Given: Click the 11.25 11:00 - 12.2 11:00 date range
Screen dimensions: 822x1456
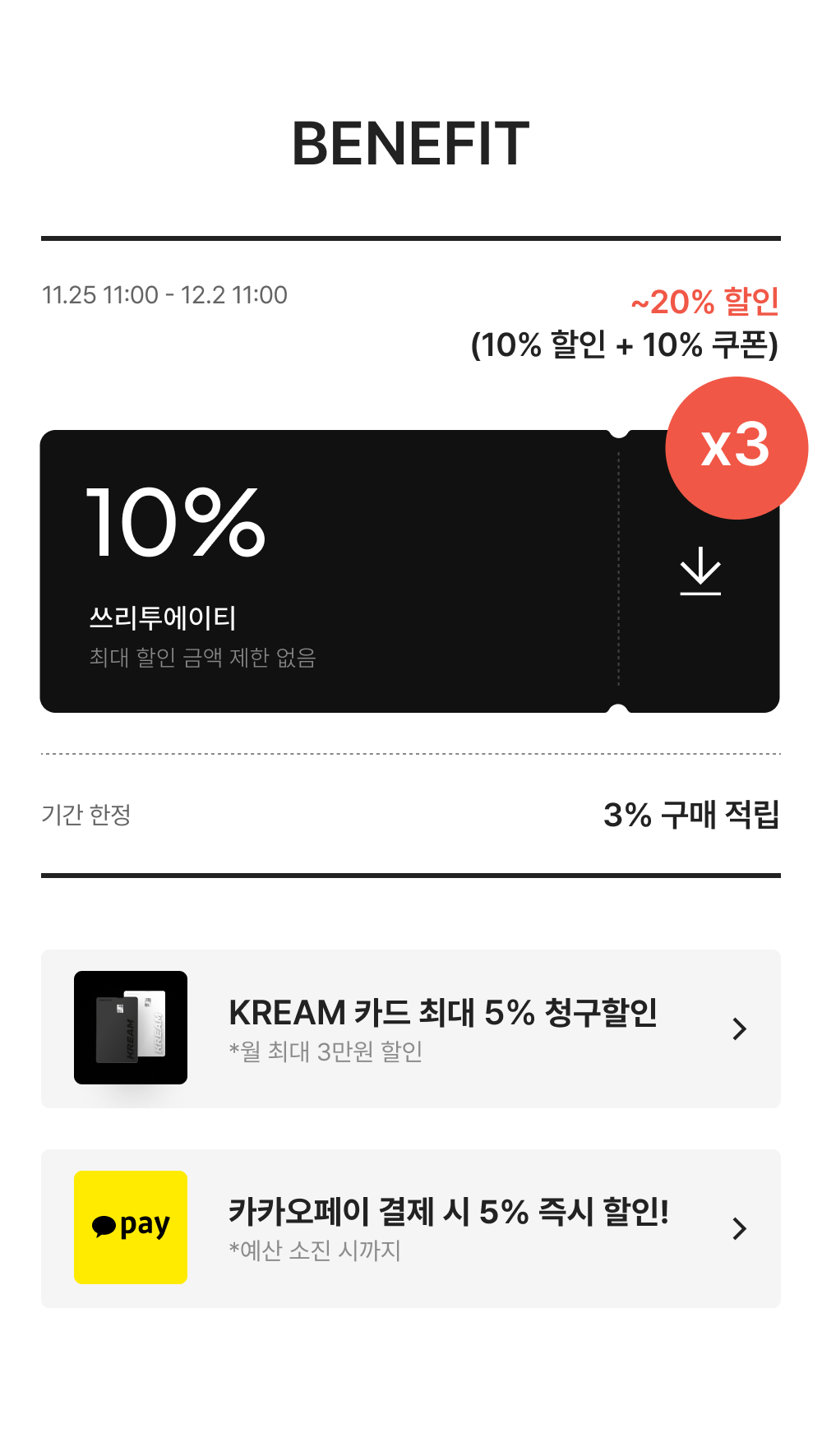Looking at the screenshot, I should [x=164, y=295].
